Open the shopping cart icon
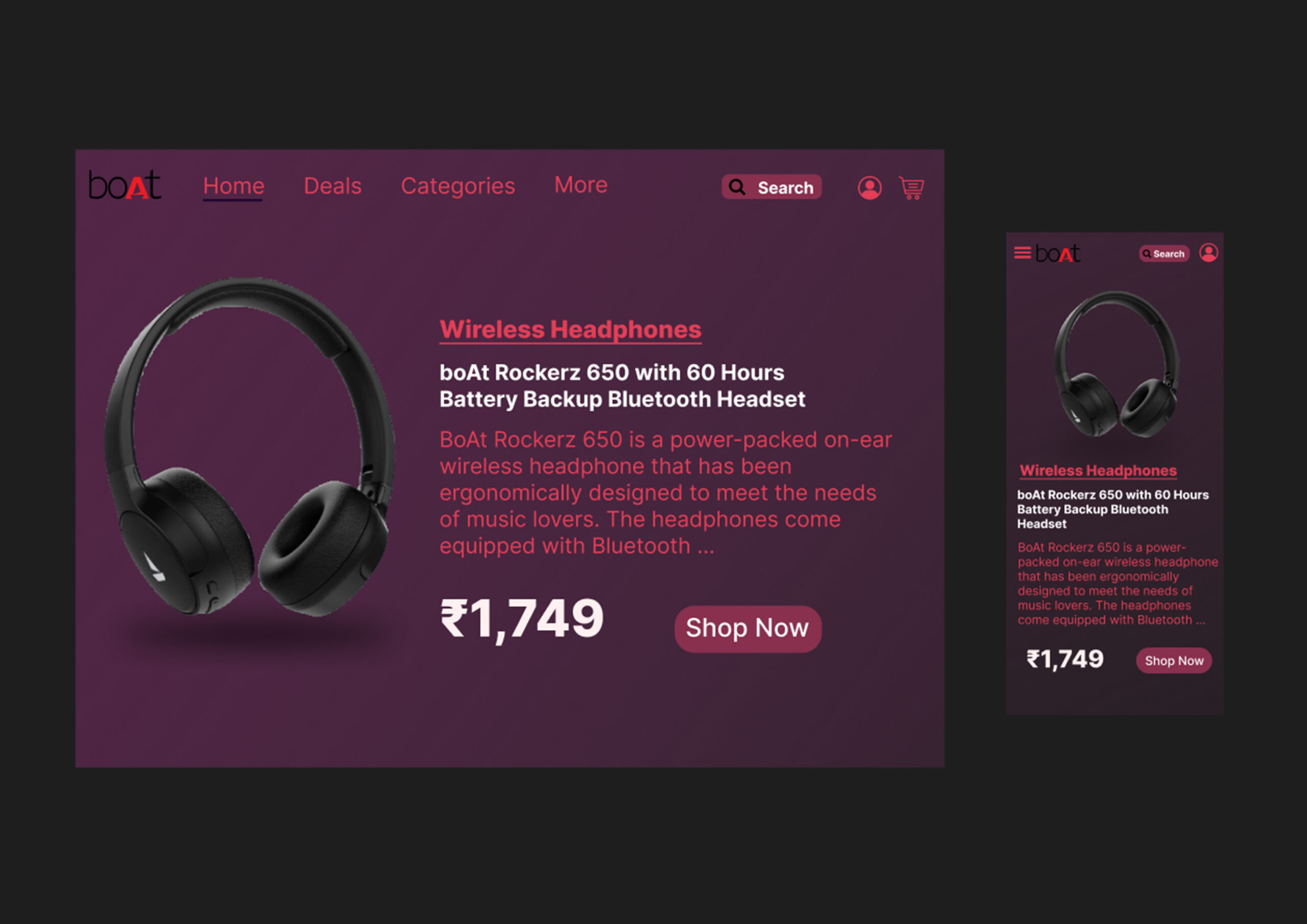This screenshot has height=924, width=1307. [x=911, y=187]
